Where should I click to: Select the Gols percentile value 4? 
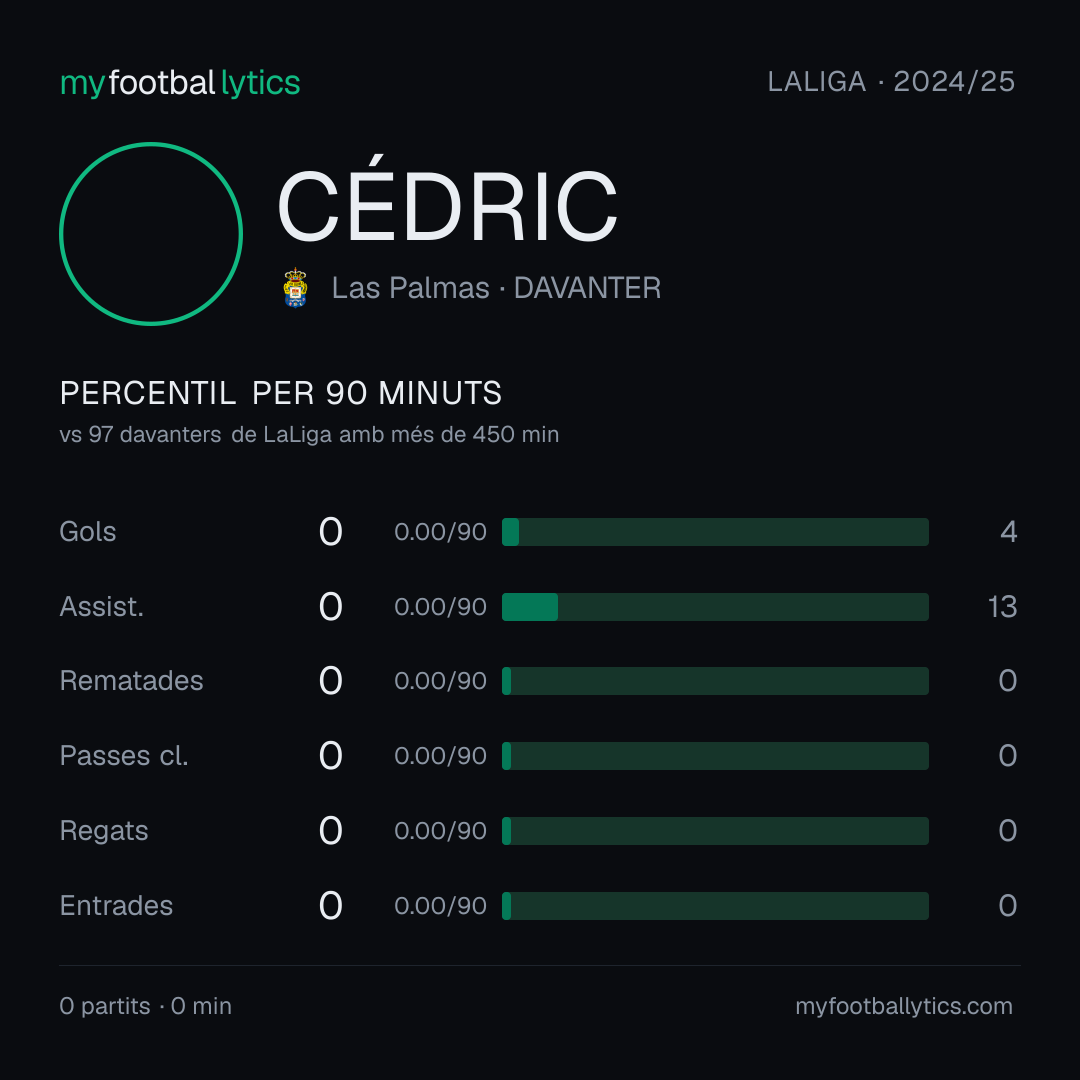1008,532
